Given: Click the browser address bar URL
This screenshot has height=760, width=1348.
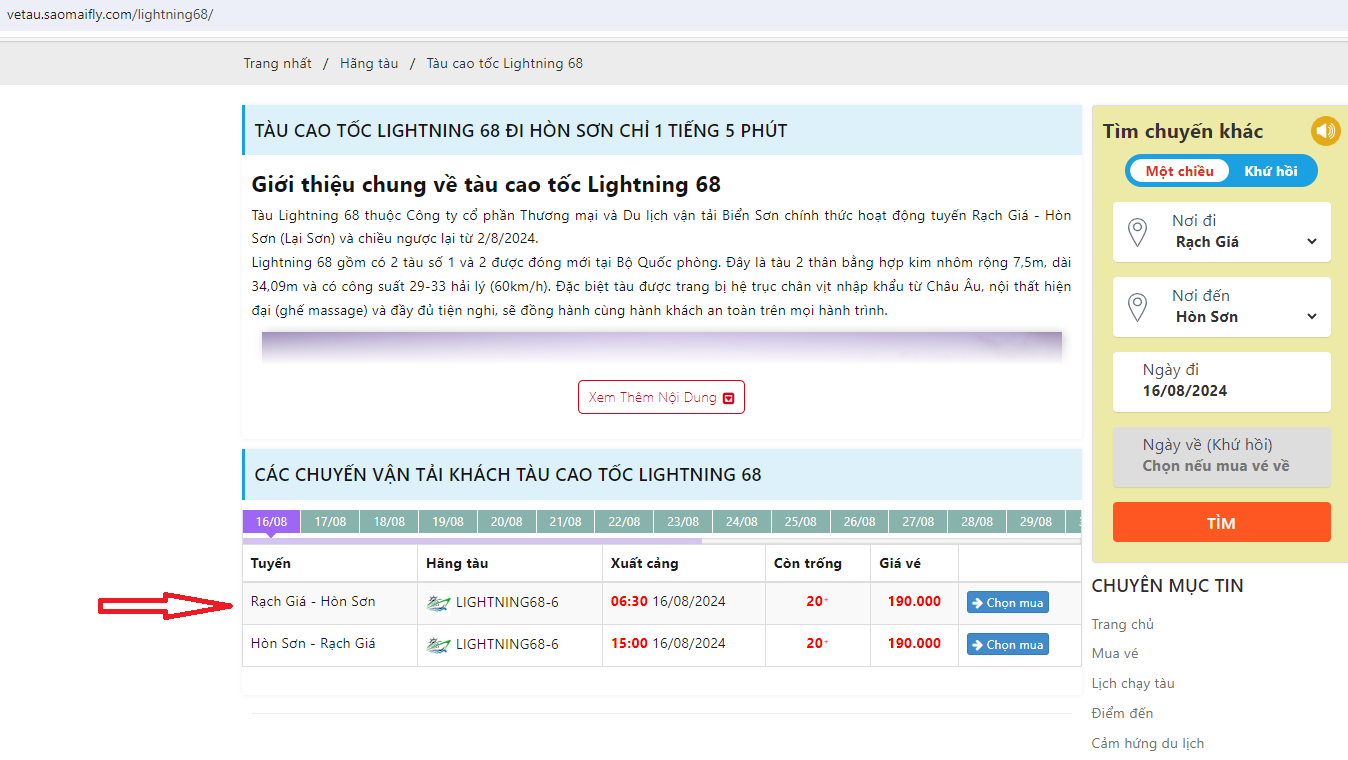Looking at the screenshot, I should point(110,15).
